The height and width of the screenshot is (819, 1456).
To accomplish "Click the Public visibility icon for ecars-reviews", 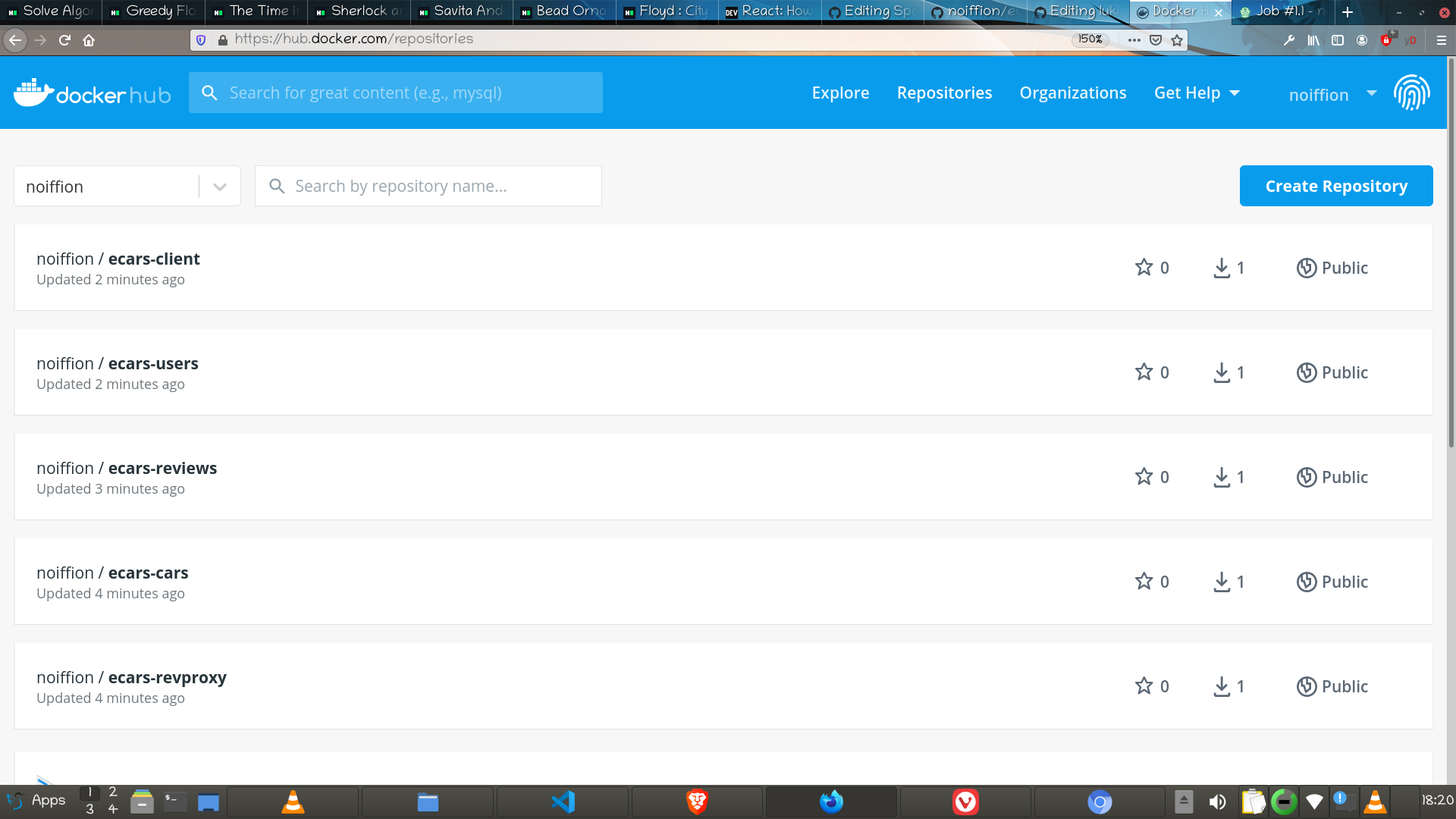I will pyautogui.click(x=1306, y=477).
